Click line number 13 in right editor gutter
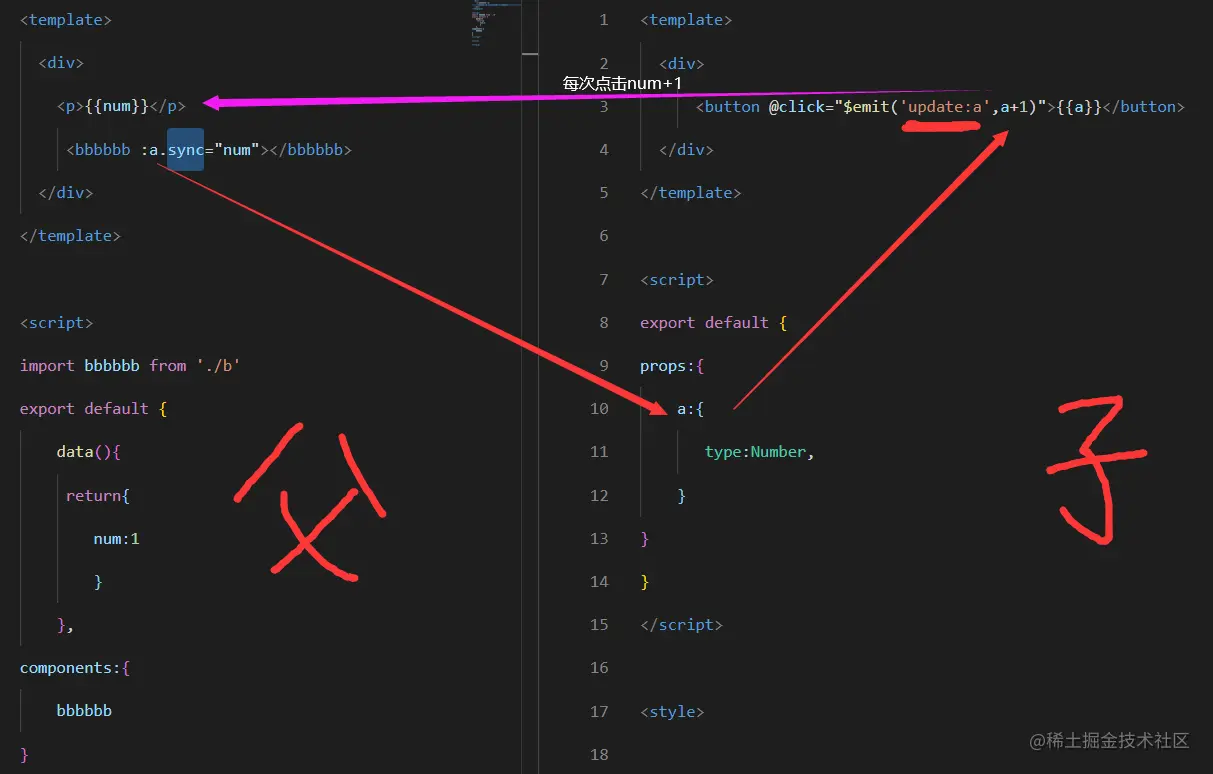1213x774 pixels. pyautogui.click(x=599, y=539)
